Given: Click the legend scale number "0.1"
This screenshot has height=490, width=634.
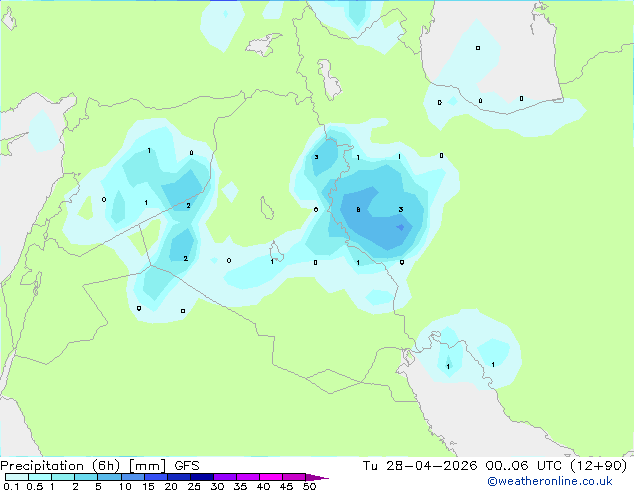Looking at the screenshot, I should (x=11, y=486).
